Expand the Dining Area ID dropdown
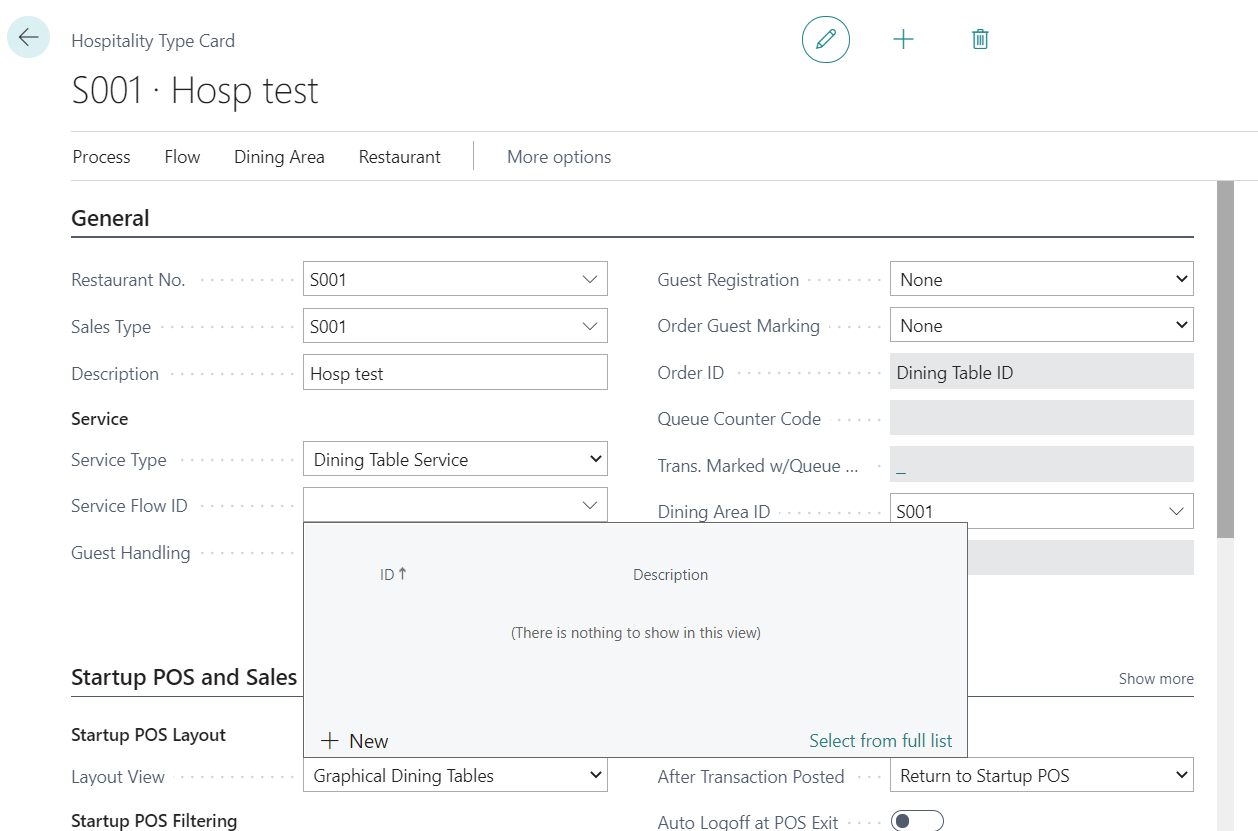 coord(1176,512)
